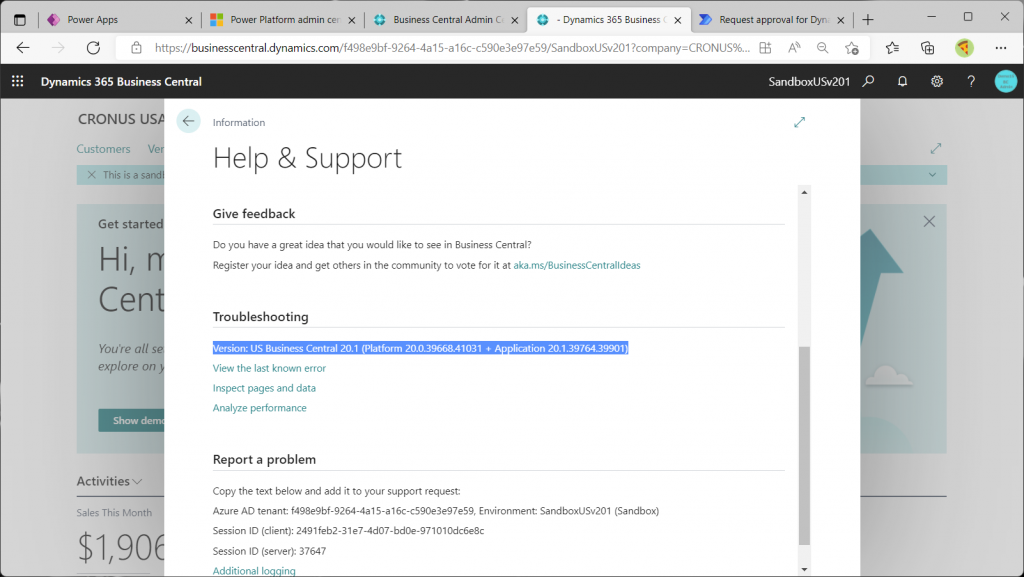Open the settings gear in Business Central
This screenshot has height=577, width=1024.
pos(936,82)
